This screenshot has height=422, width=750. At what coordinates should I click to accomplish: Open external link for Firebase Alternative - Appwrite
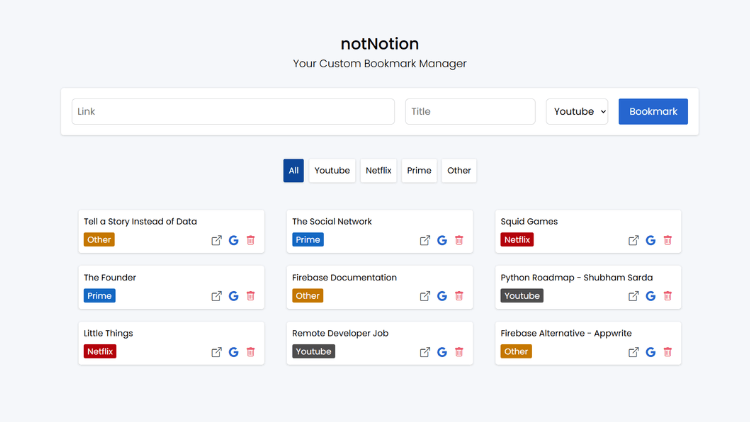[x=633, y=352]
